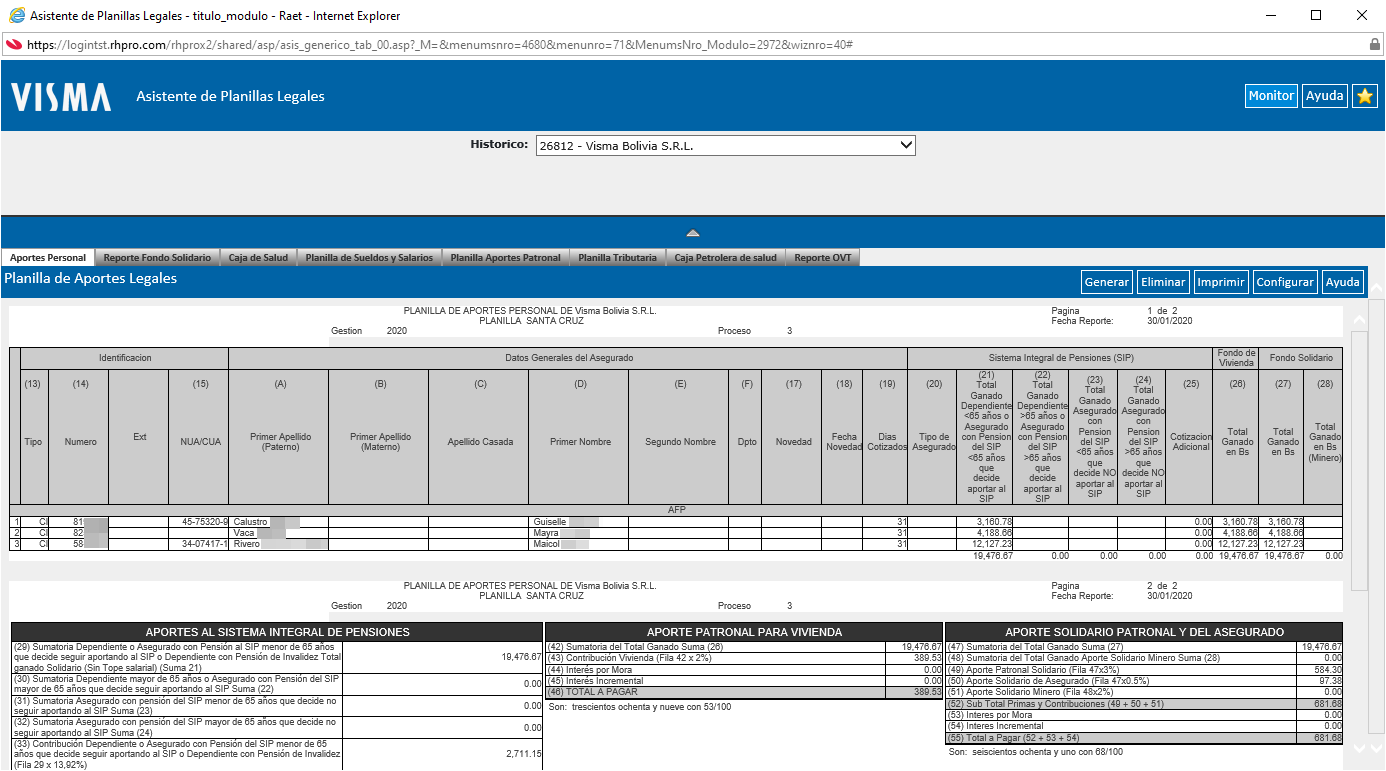Click the report scroll up arrow
The image size is (1386, 771).
1359,320
